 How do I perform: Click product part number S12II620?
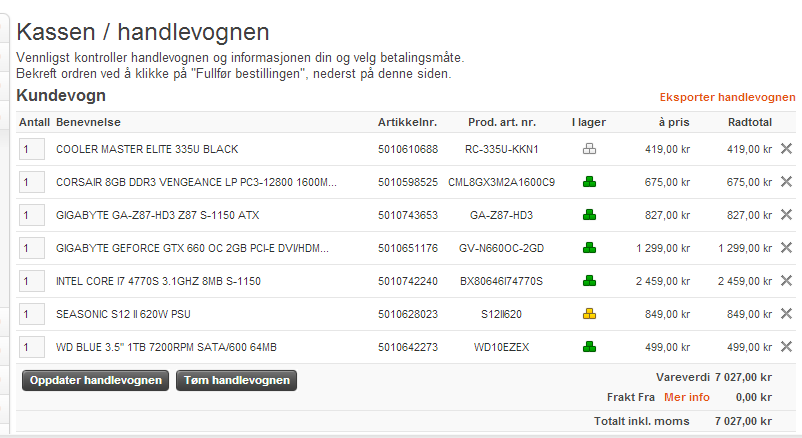(x=501, y=314)
